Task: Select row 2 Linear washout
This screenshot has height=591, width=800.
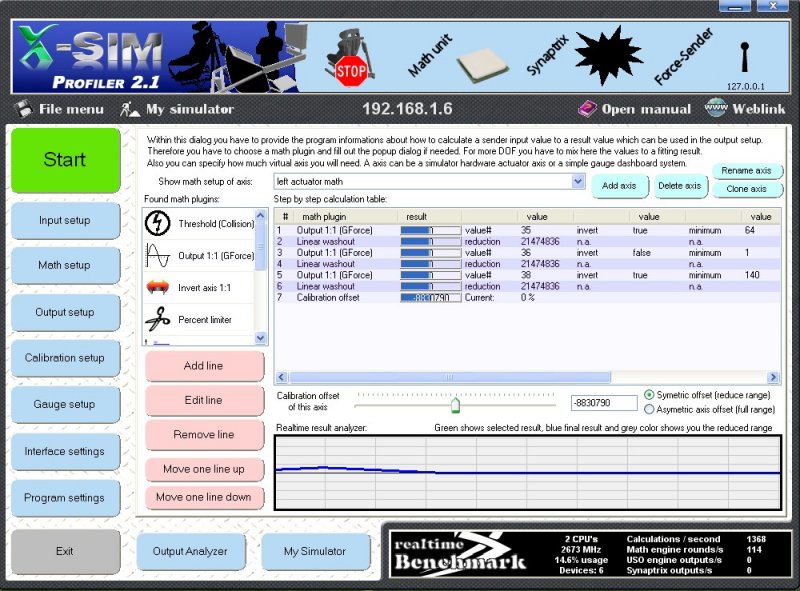Action: 527,241
